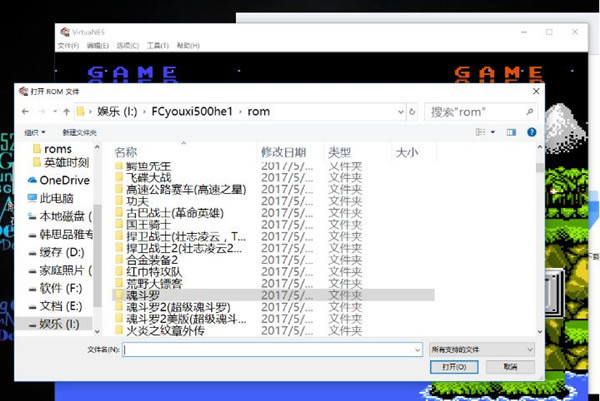Open 工具(T) menu in VirtuaNES window
This screenshot has width=600, height=401.
point(158,46)
